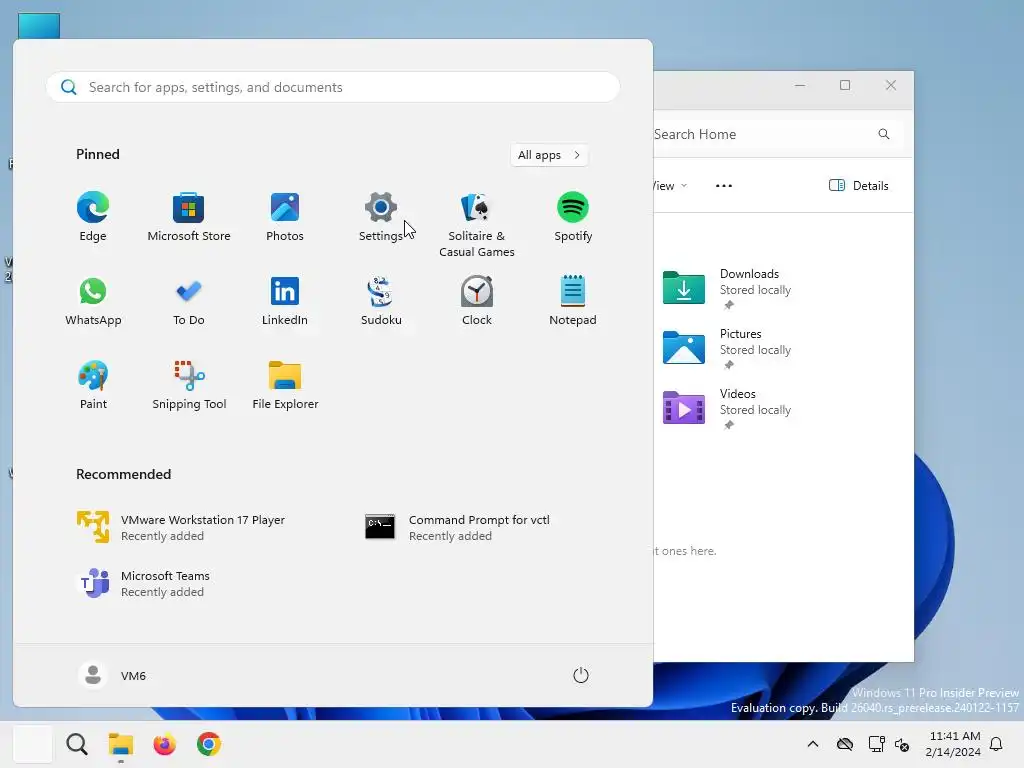Open the To Do app
This screenshot has height=768, width=1024.
[189, 300]
